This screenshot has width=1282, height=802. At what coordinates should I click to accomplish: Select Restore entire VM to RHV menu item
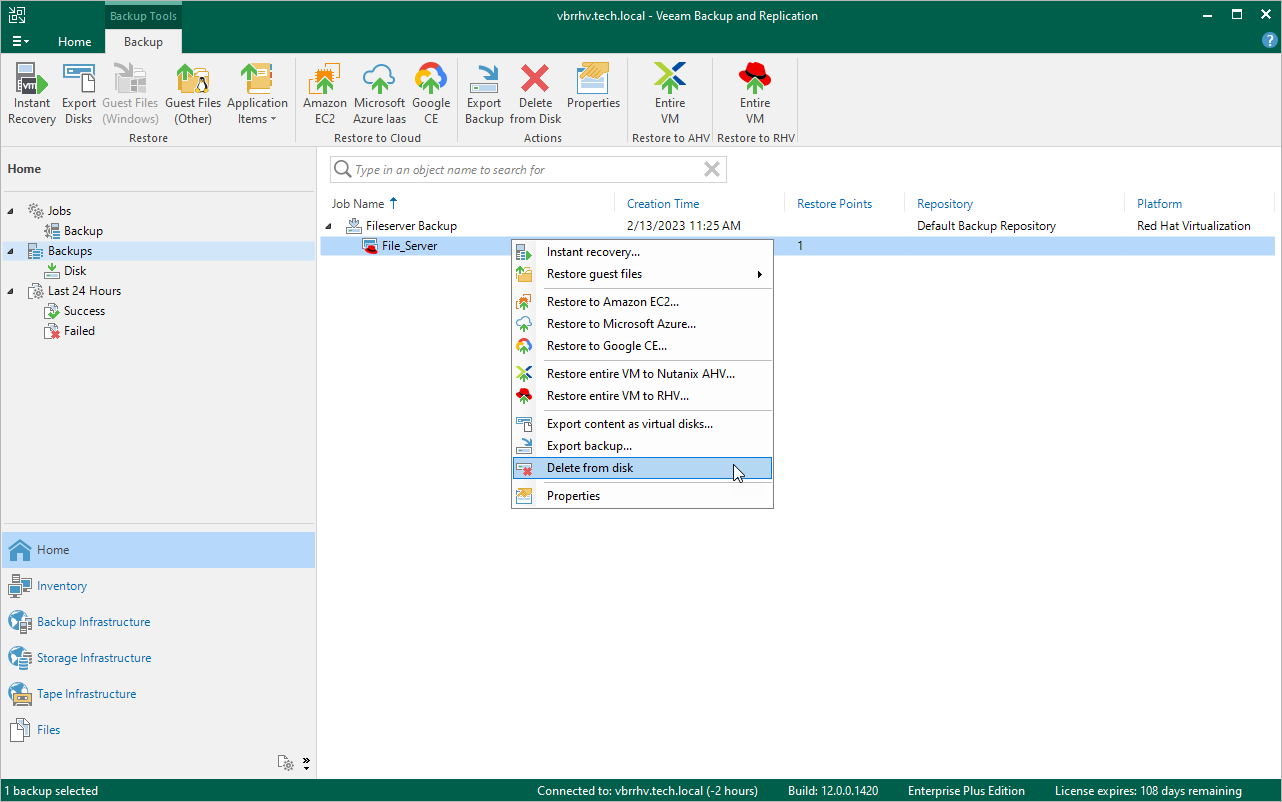click(642, 396)
